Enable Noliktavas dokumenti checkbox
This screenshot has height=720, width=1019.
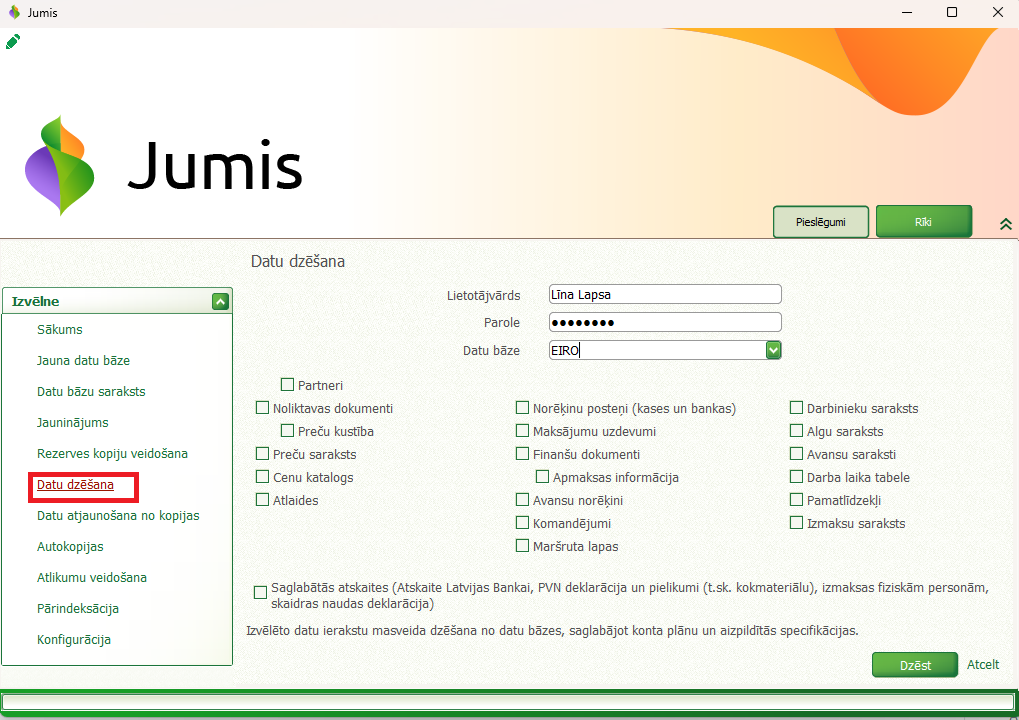point(263,408)
